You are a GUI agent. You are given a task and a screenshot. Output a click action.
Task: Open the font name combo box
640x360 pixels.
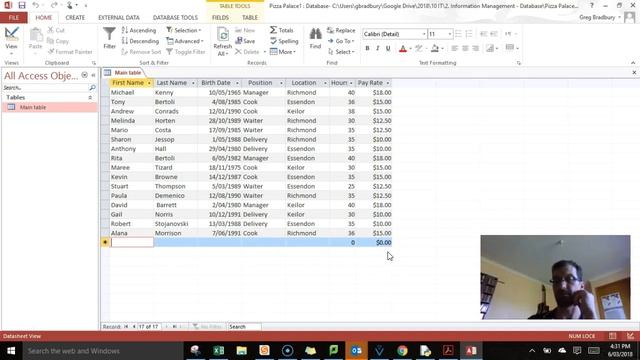tap(394, 34)
